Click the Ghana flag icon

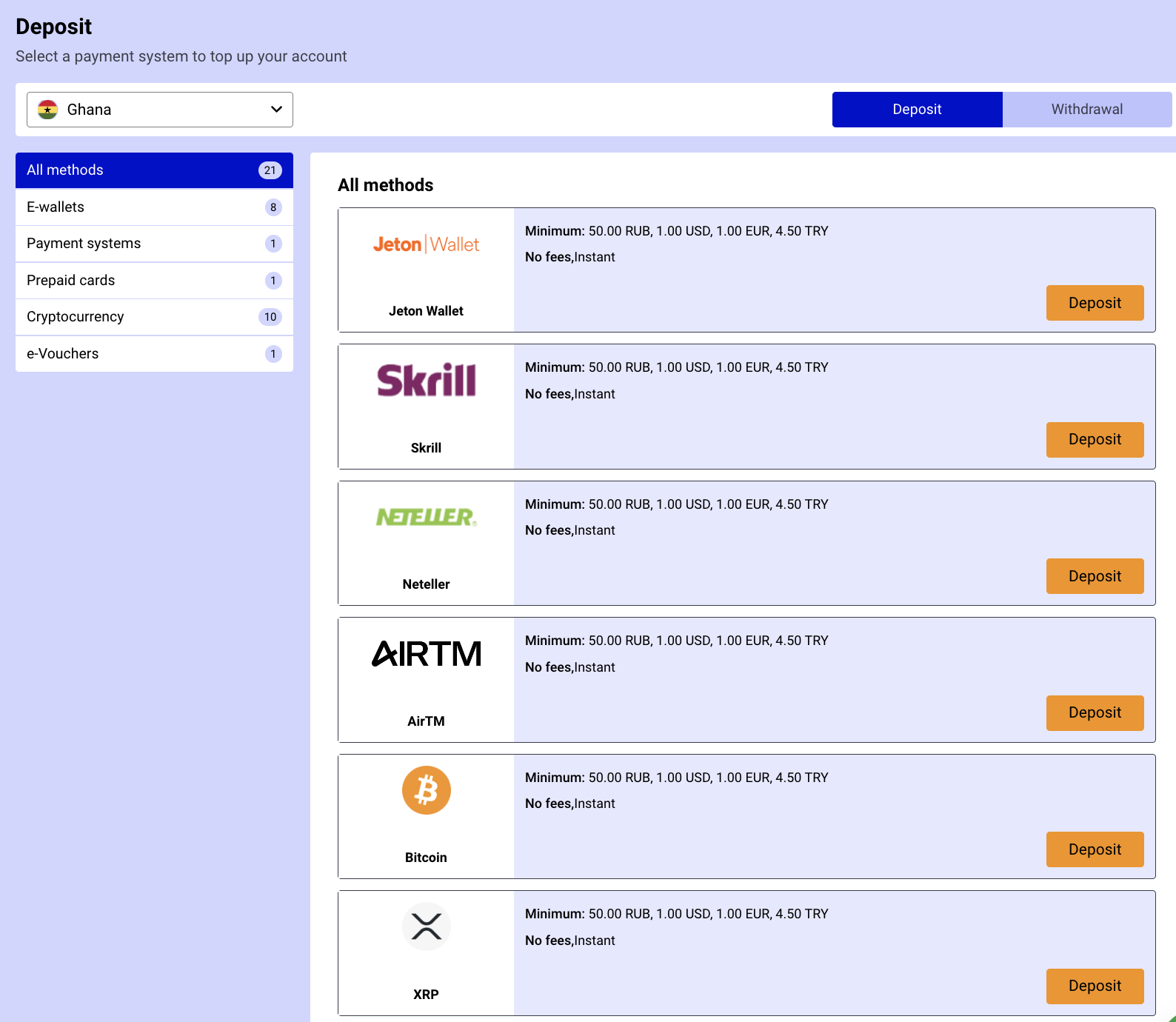[x=48, y=110]
